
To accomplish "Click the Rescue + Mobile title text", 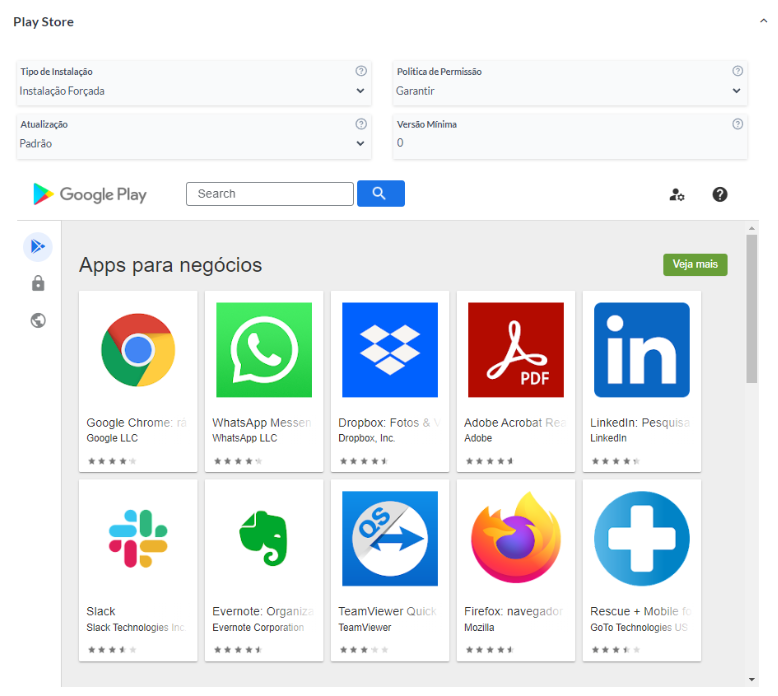I will click(641, 611).
